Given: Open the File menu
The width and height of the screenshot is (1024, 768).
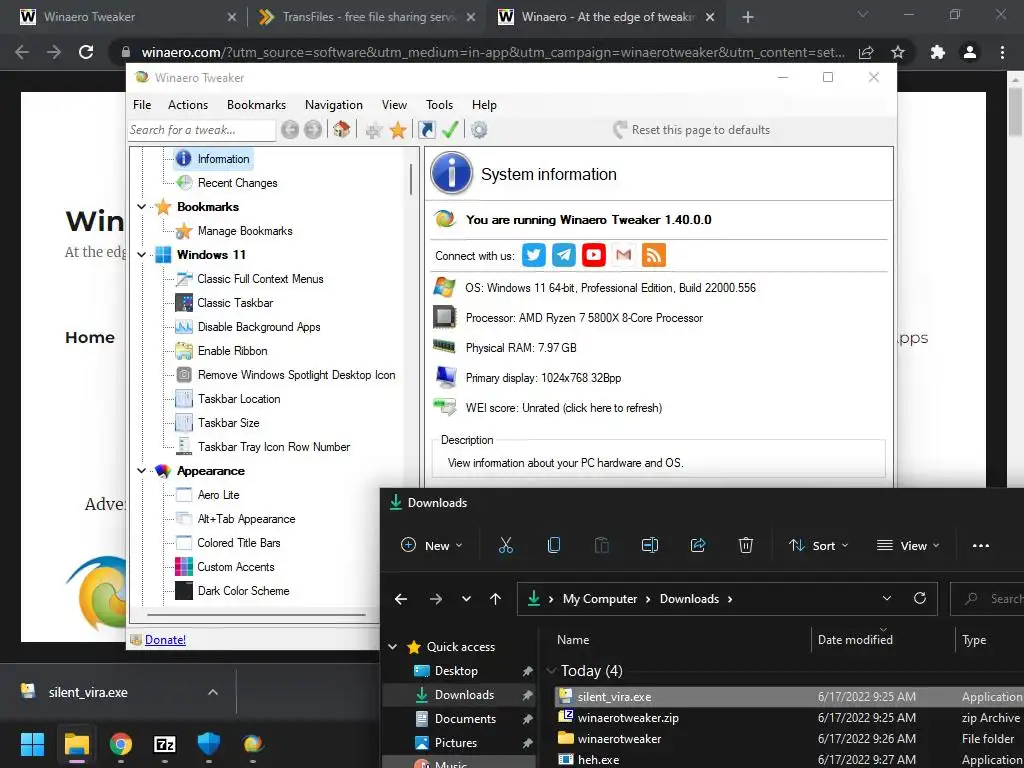Looking at the screenshot, I should click(142, 104).
